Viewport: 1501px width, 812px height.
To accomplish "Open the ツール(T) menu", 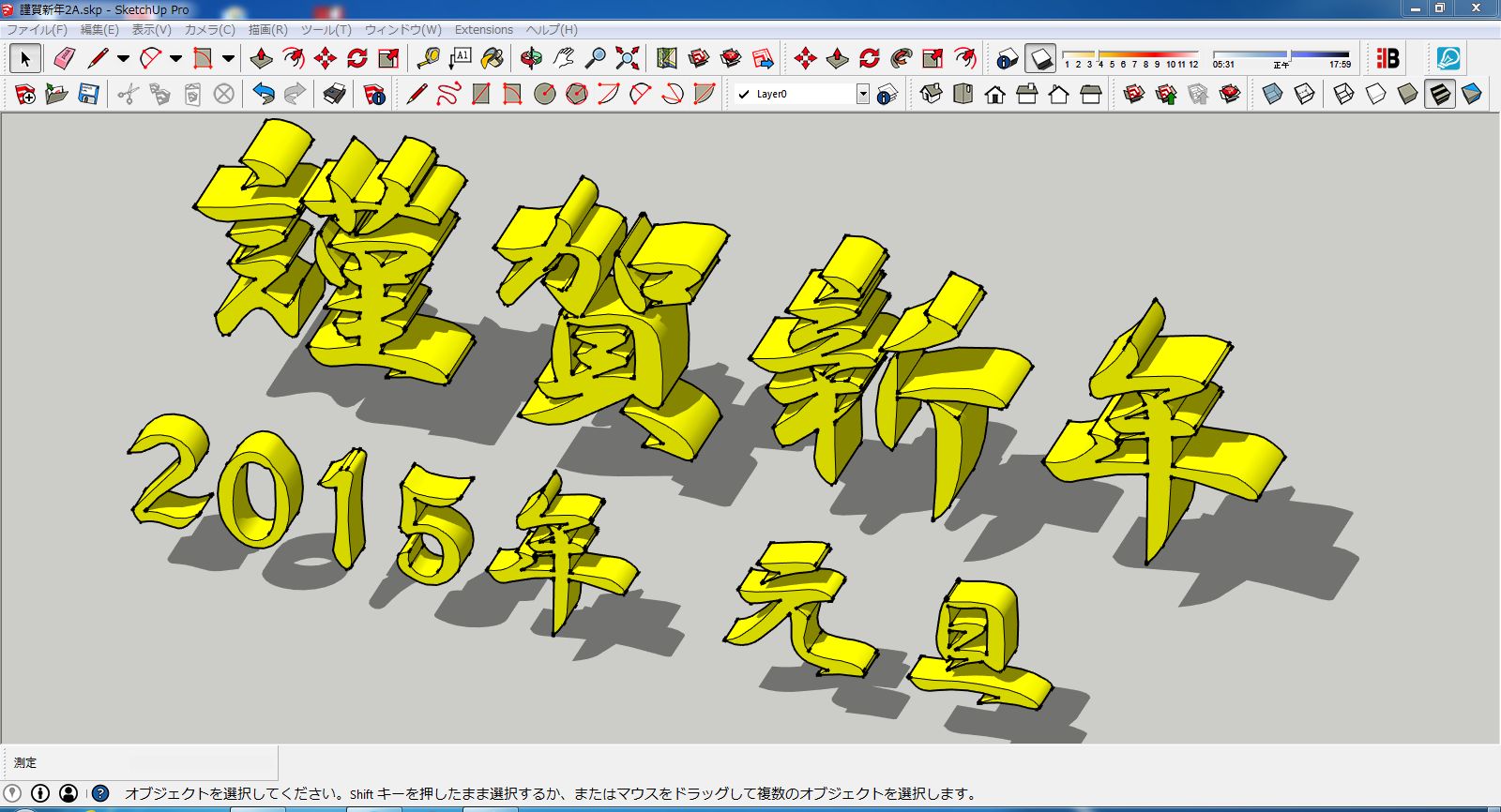I will pyautogui.click(x=326, y=30).
